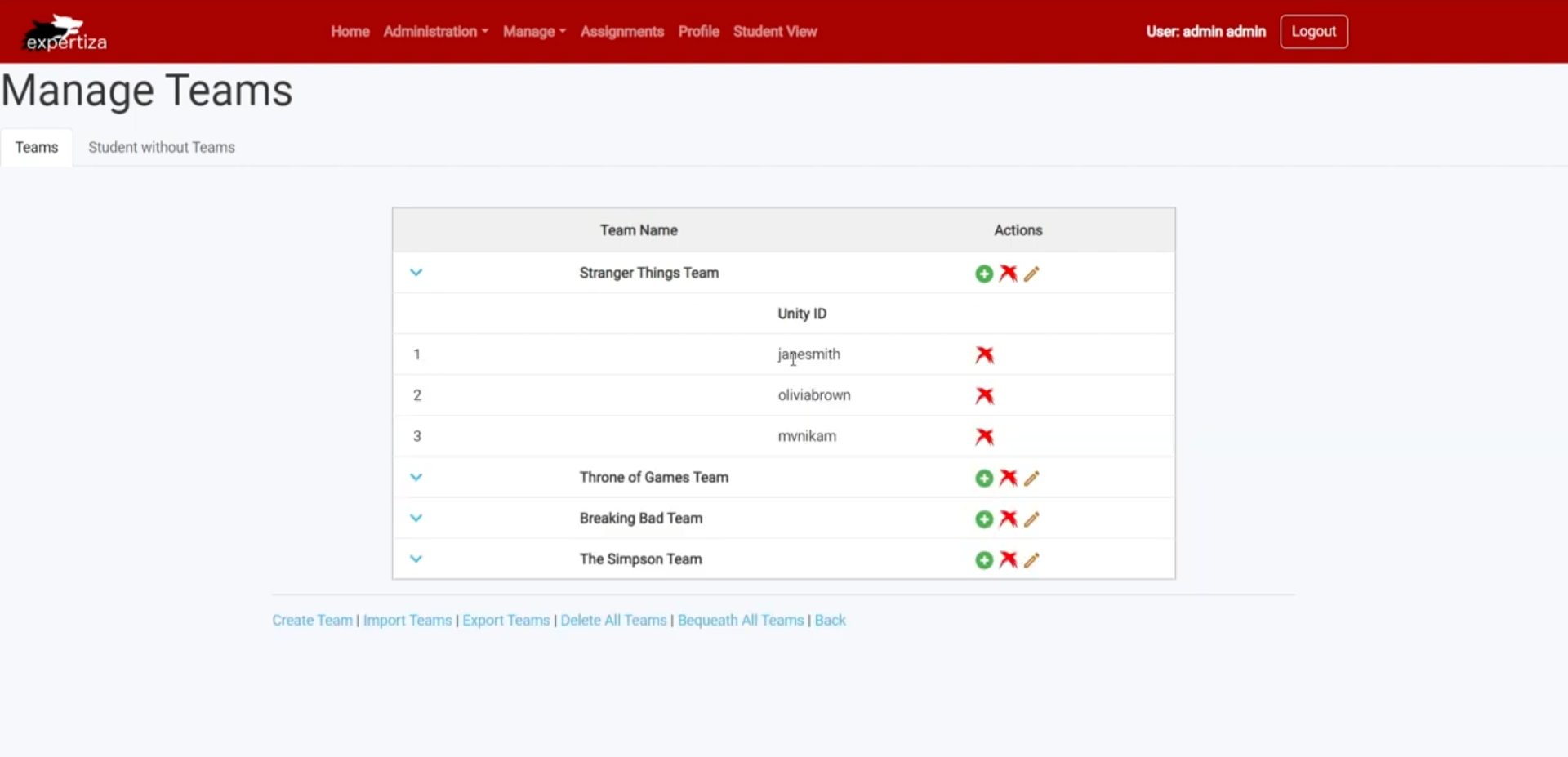This screenshot has width=1568, height=757.
Task: Collapse the Stranger Things Team row
Action: (x=416, y=273)
